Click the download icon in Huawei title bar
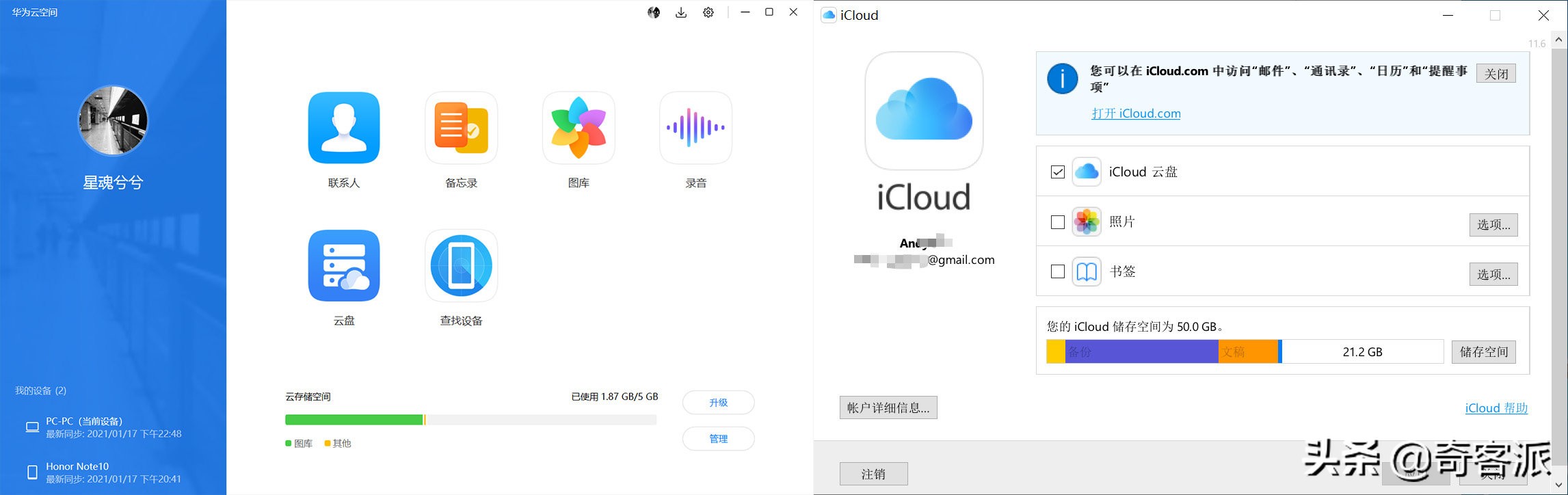 [681, 12]
